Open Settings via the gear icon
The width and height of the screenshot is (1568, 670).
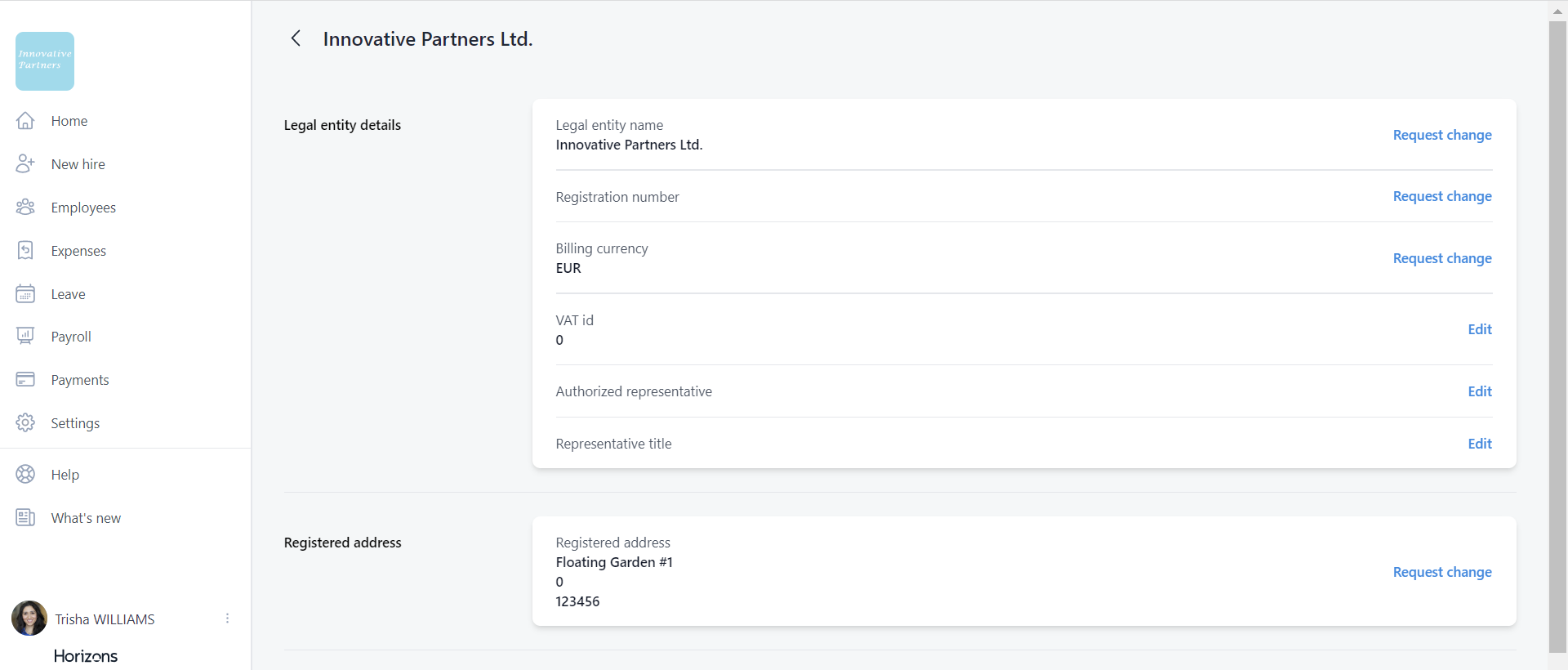[25, 423]
